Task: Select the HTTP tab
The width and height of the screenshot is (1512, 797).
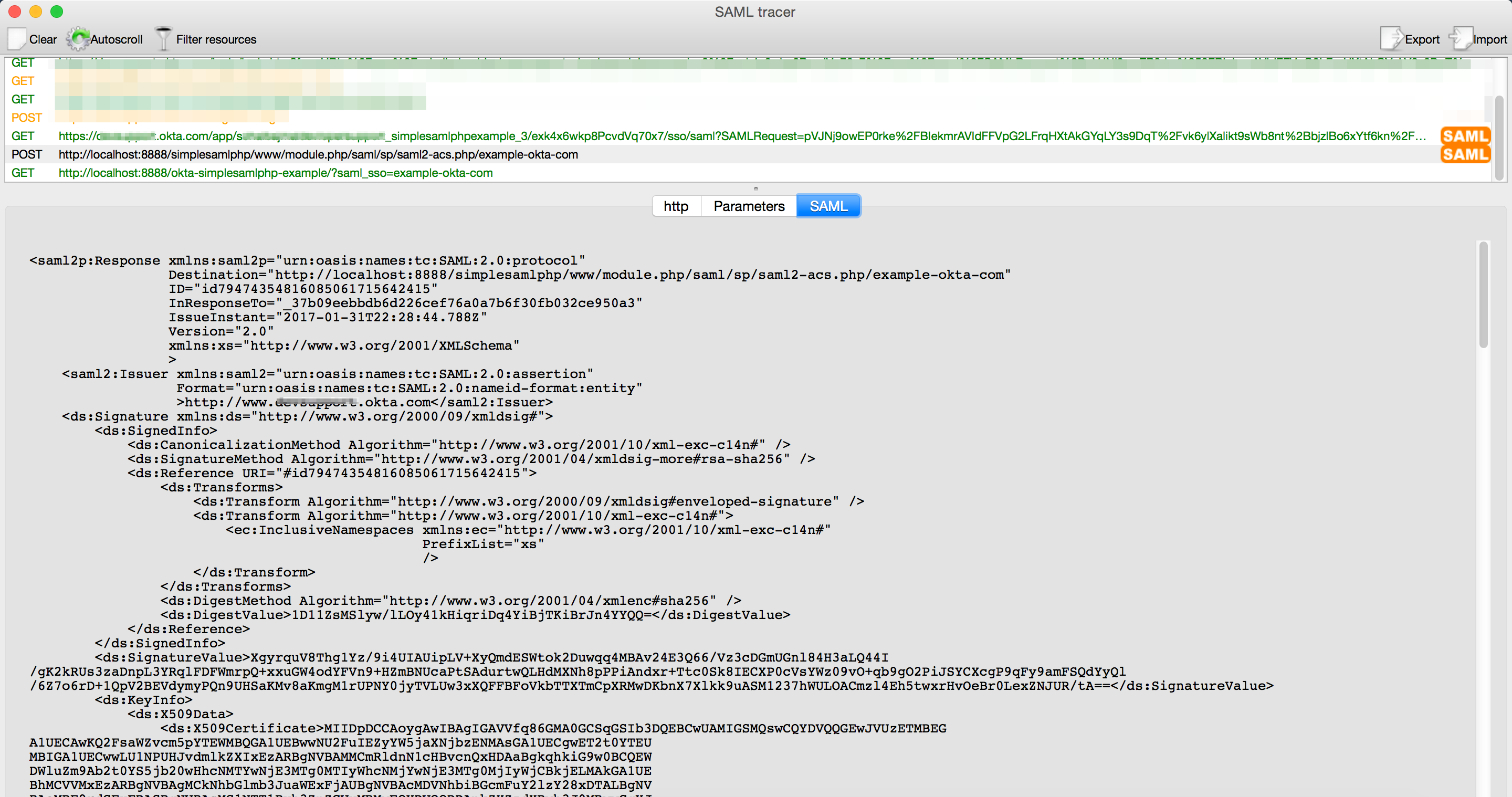Action: pos(676,206)
